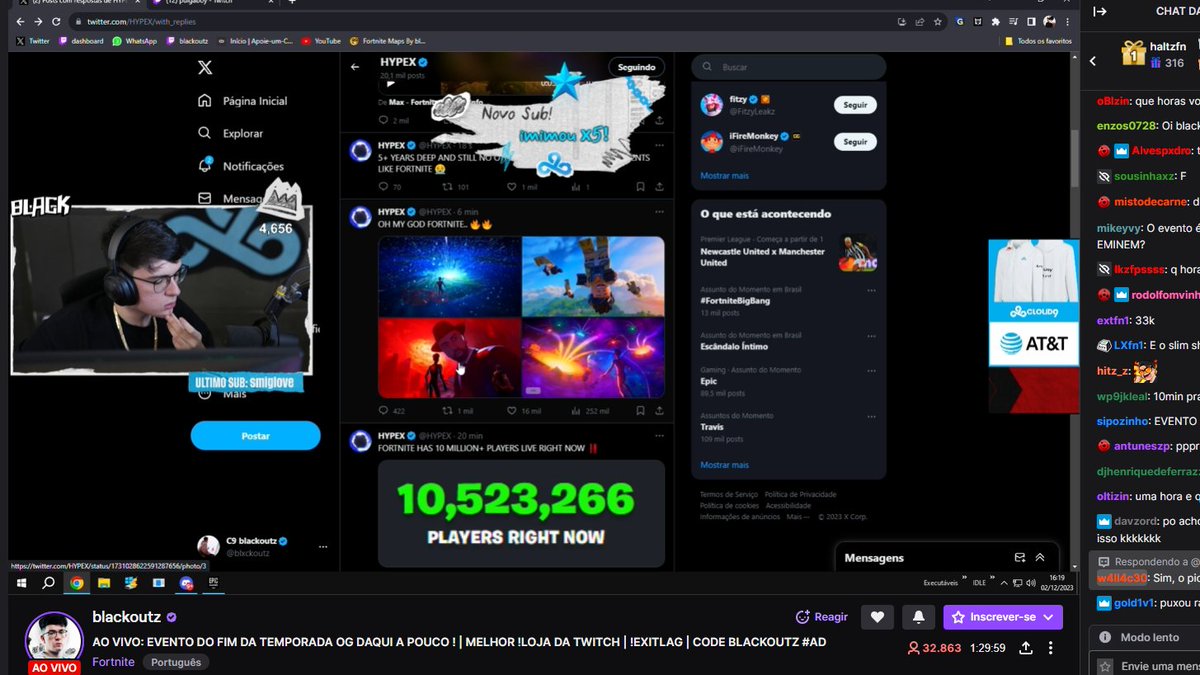Open options menu for Epic trend
Viewport: 1200px width, 675px height.
(x=873, y=371)
